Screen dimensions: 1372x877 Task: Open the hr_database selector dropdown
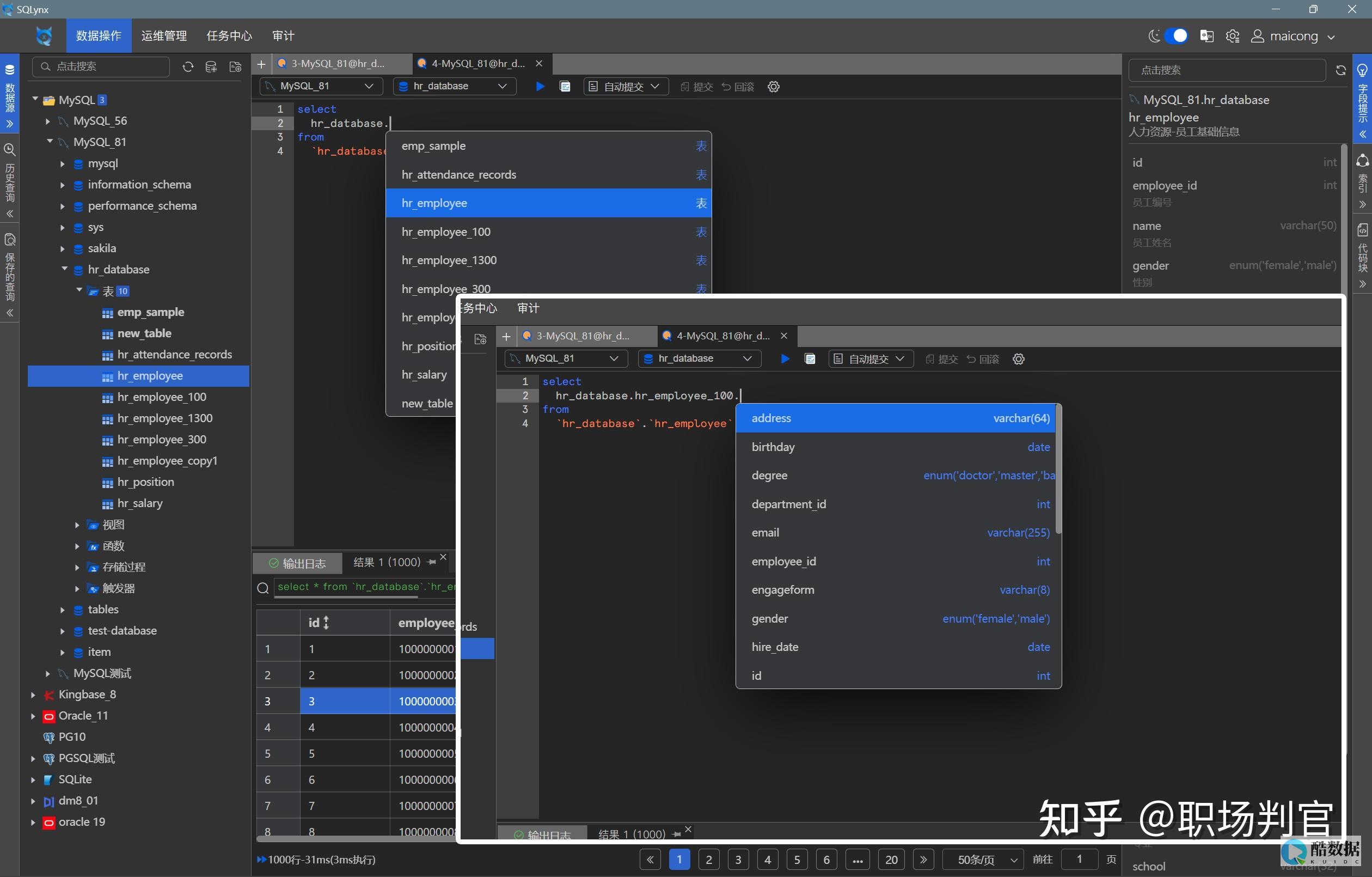point(454,86)
